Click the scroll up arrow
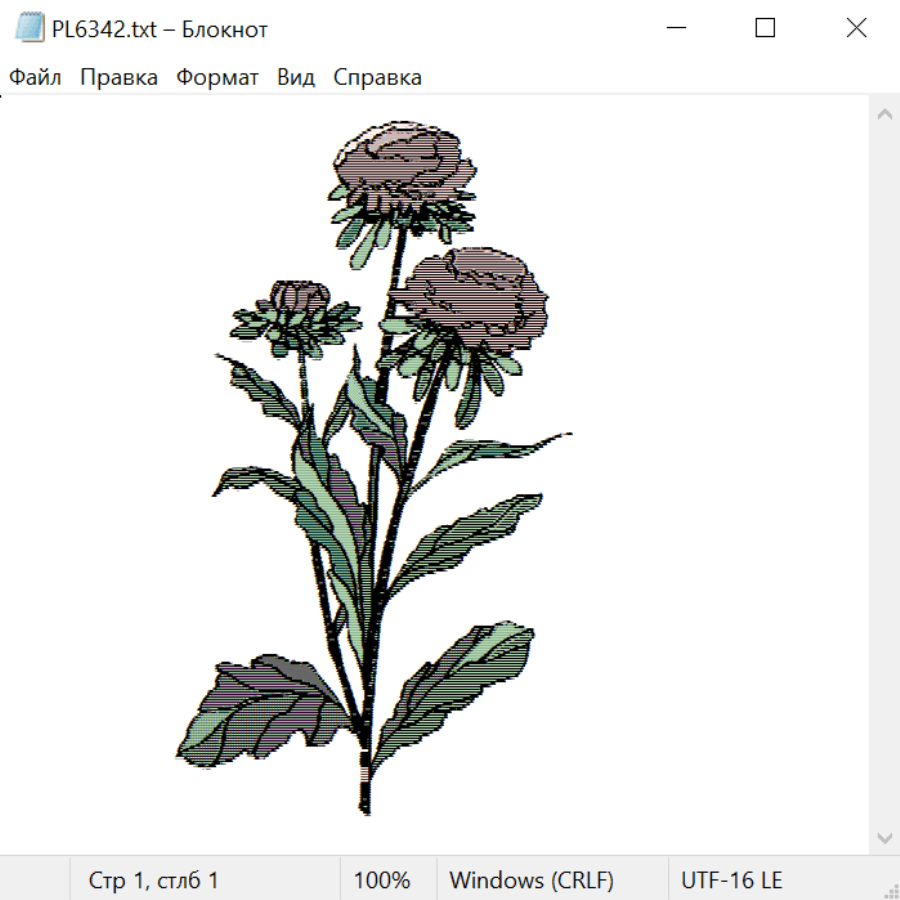The image size is (900, 900). click(885, 114)
